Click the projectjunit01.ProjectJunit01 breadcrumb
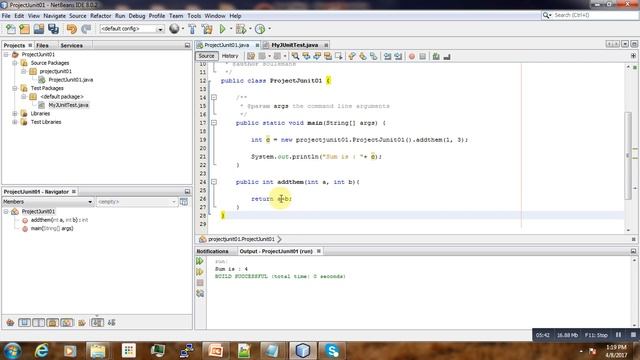 pos(241,239)
